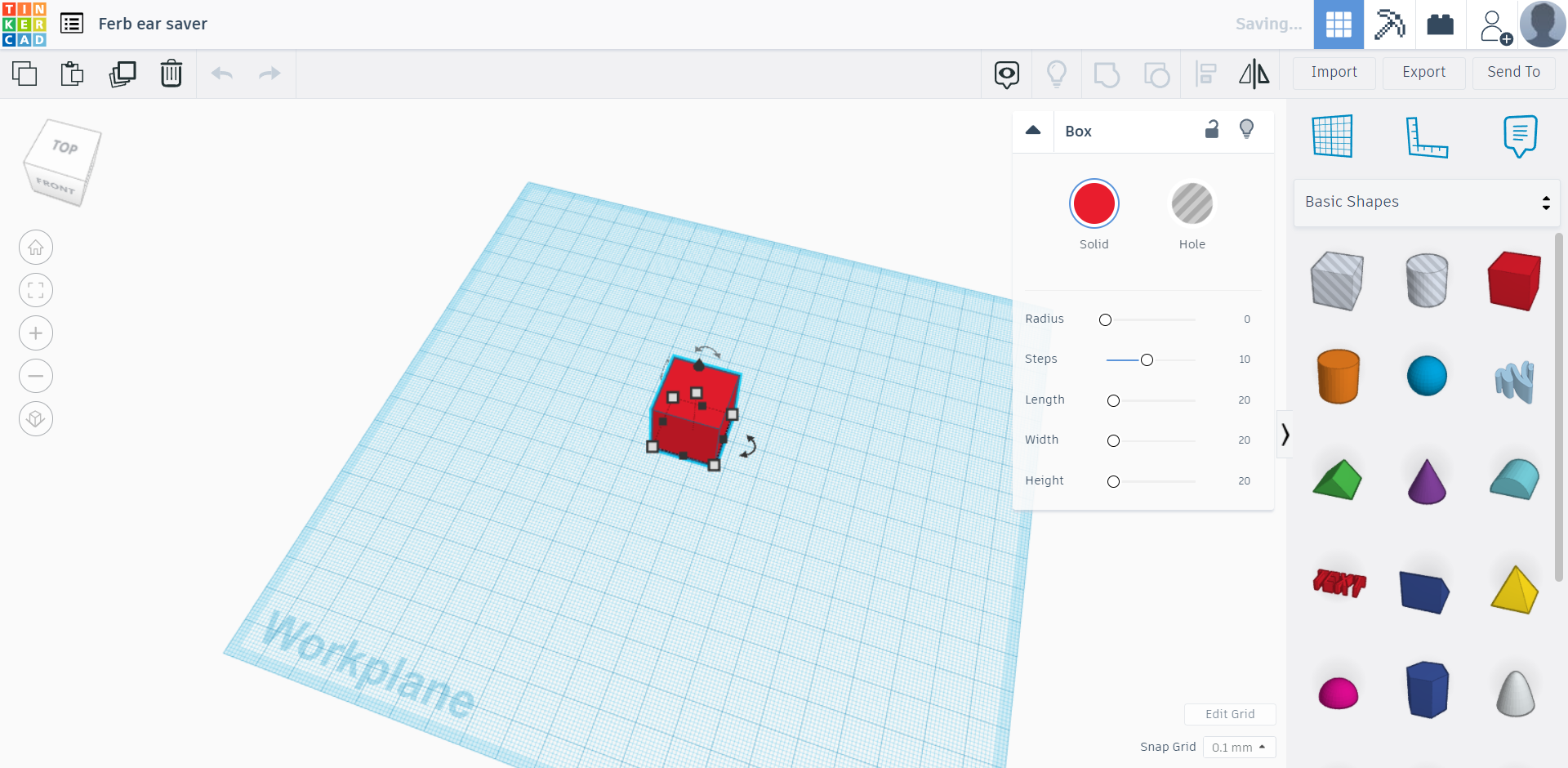This screenshot has height=768, width=1568.
Task: Switch to the 3D design grid view
Action: 1339,25
